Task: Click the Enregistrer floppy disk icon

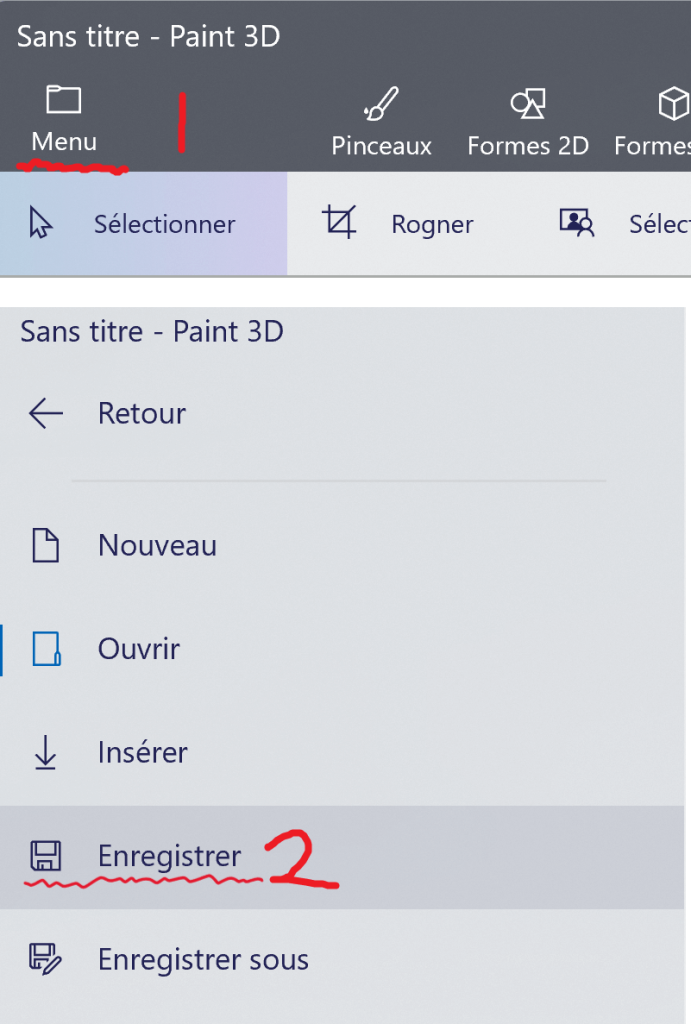Action: coord(44,856)
